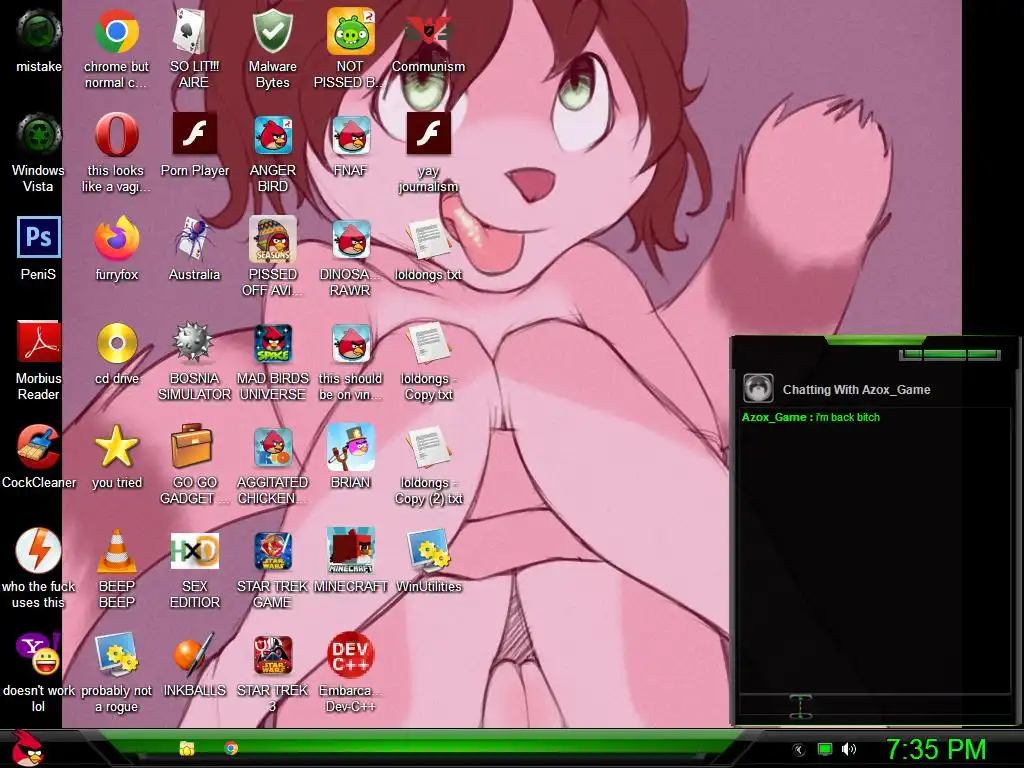This screenshot has width=1024, height=768.
Task: Click the chat contact avatar image
Action: 758,389
